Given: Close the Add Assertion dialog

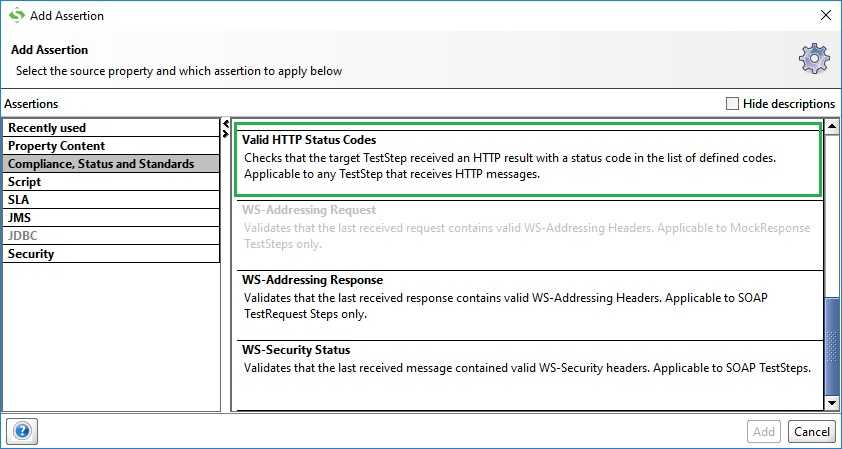Looking at the screenshot, I should point(825,15).
